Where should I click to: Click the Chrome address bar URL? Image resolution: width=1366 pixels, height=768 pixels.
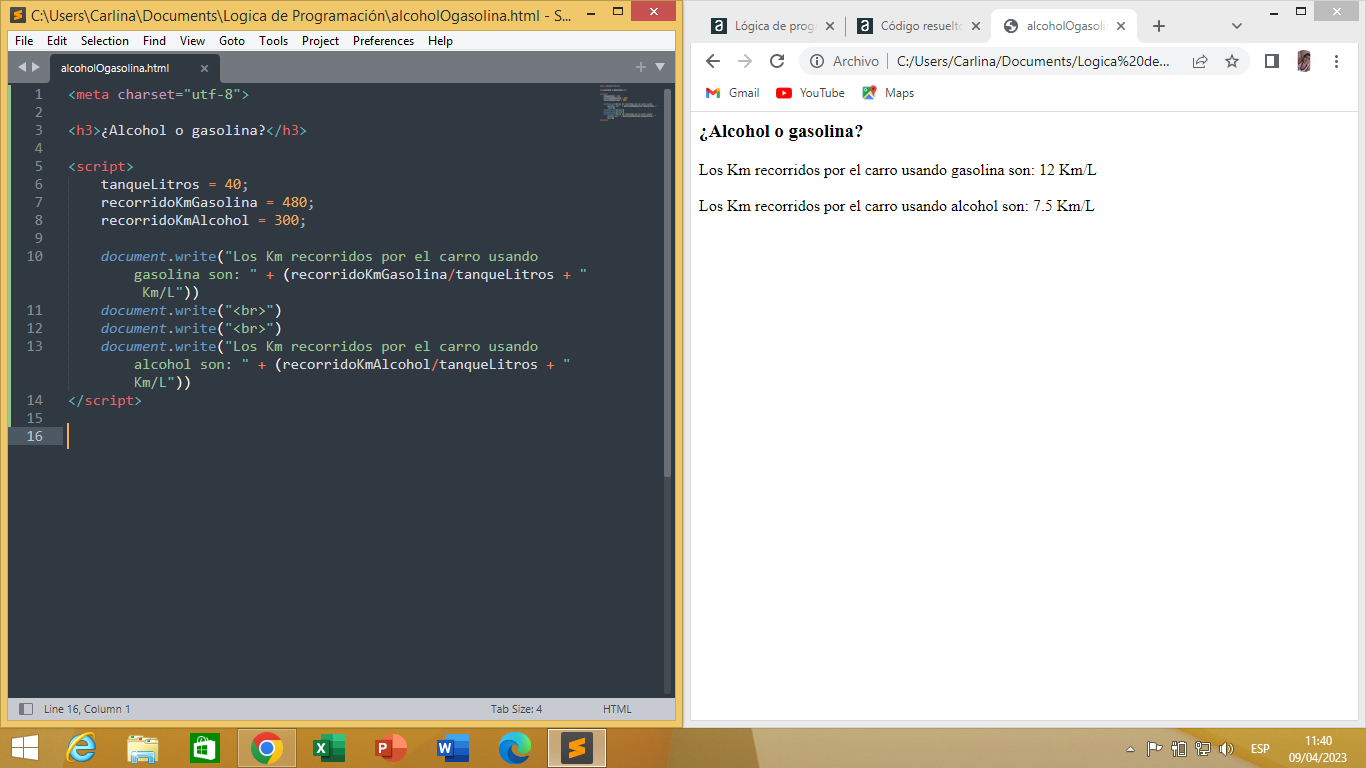click(x=1033, y=61)
